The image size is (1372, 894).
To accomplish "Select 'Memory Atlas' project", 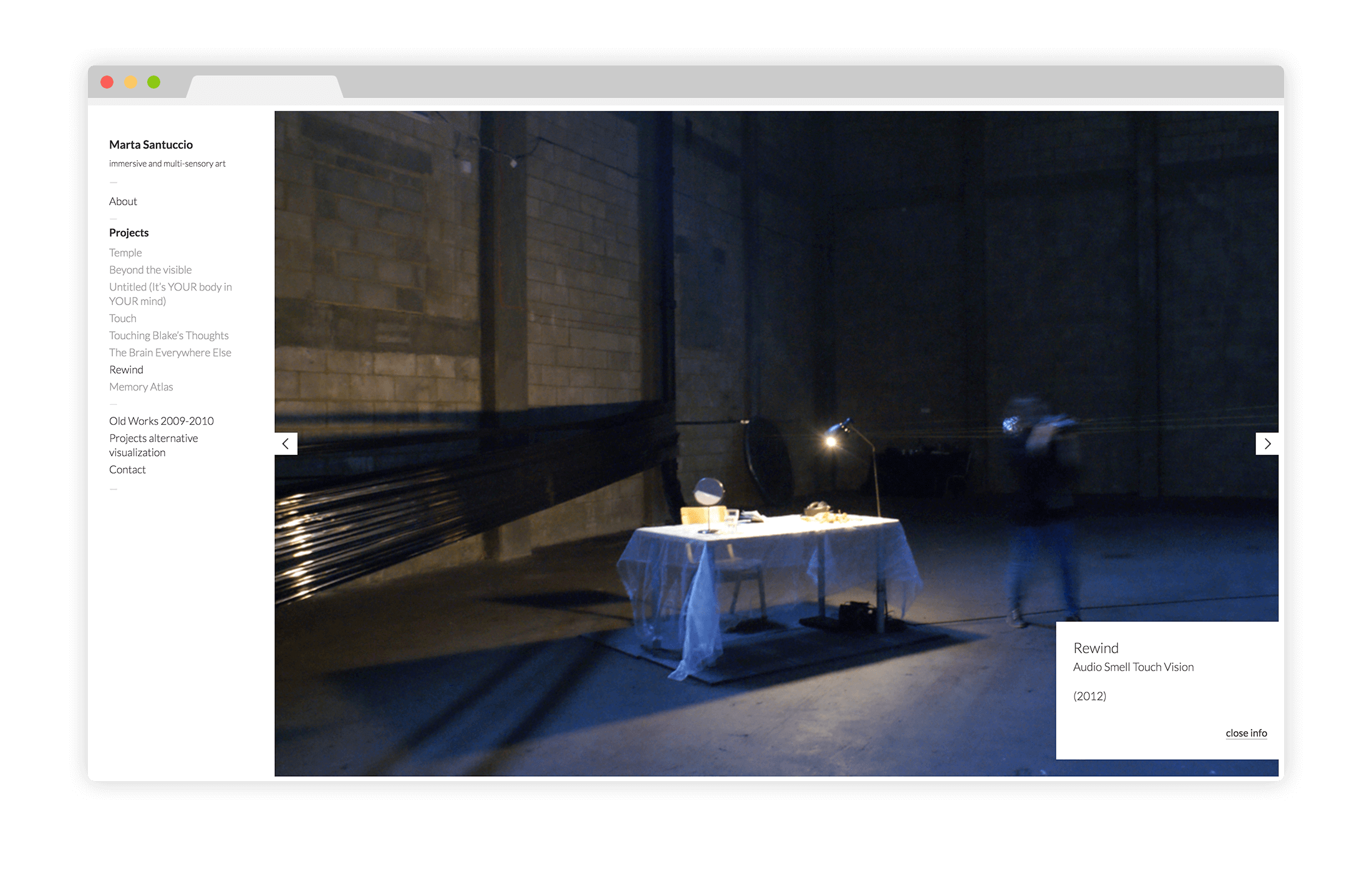I will (x=142, y=387).
